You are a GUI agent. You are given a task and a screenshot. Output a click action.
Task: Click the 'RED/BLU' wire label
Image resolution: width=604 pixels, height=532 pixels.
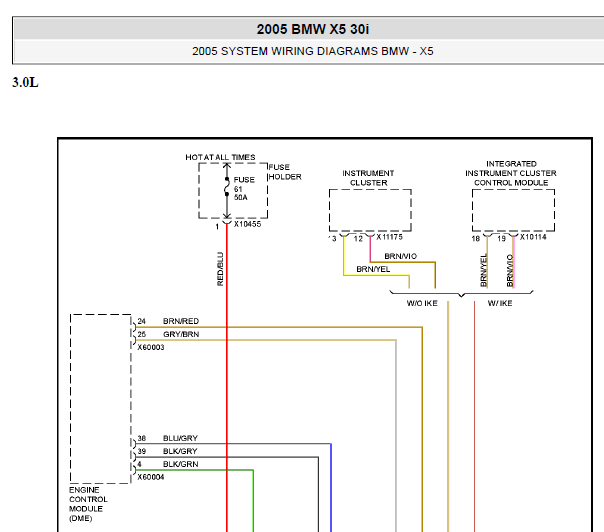220,269
